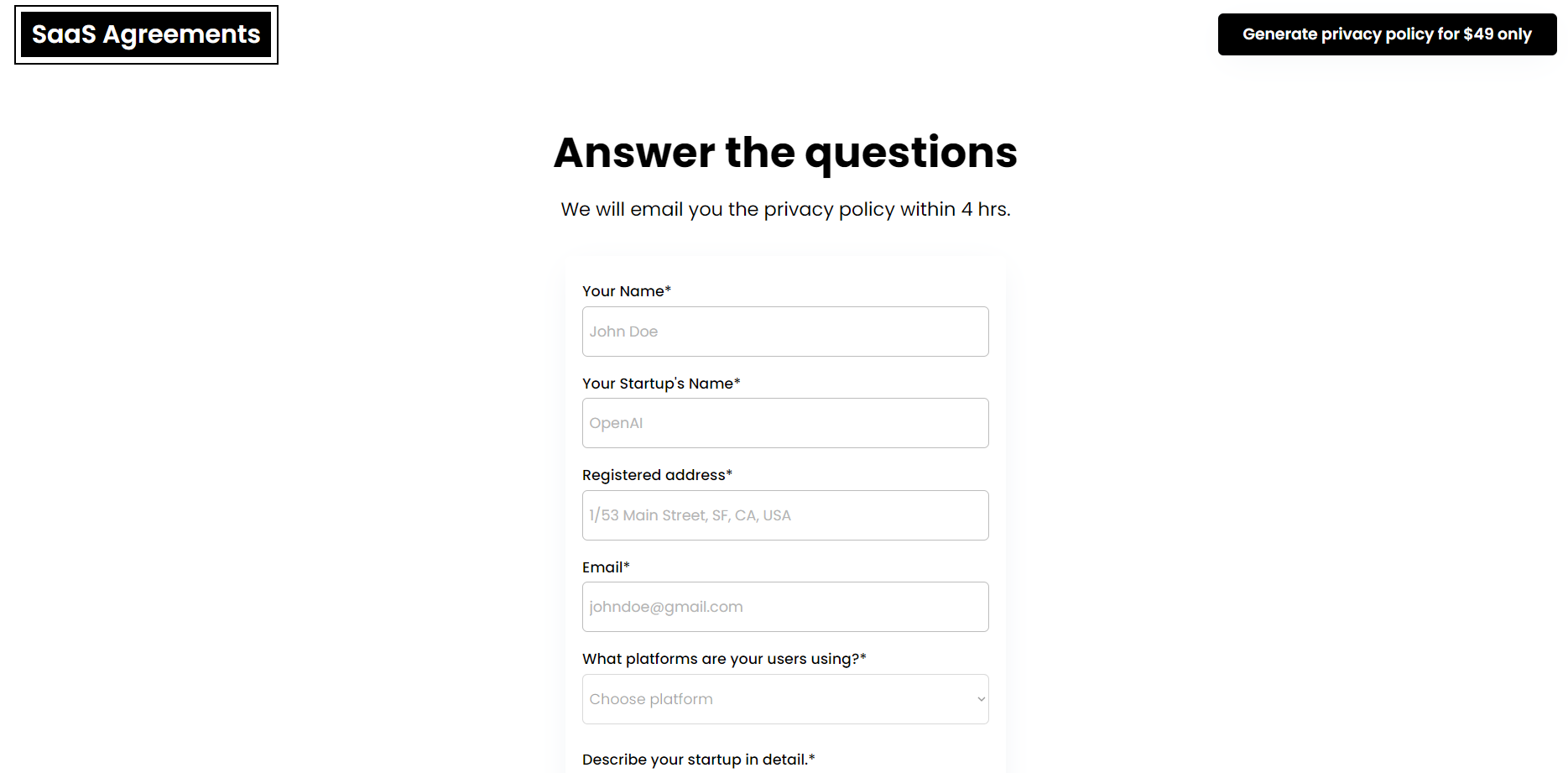
Task: Click the "email you the privacy policy" subtitle
Action: coord(761,209)
